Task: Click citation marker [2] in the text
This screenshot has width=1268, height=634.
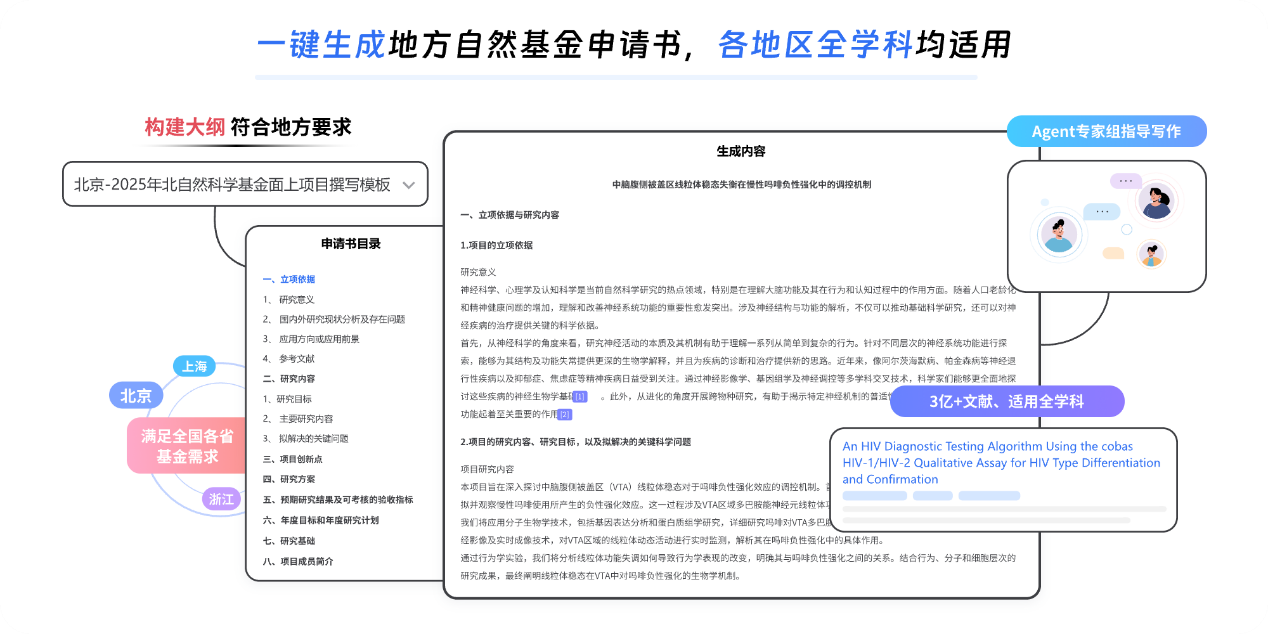Action: point(564,414)
